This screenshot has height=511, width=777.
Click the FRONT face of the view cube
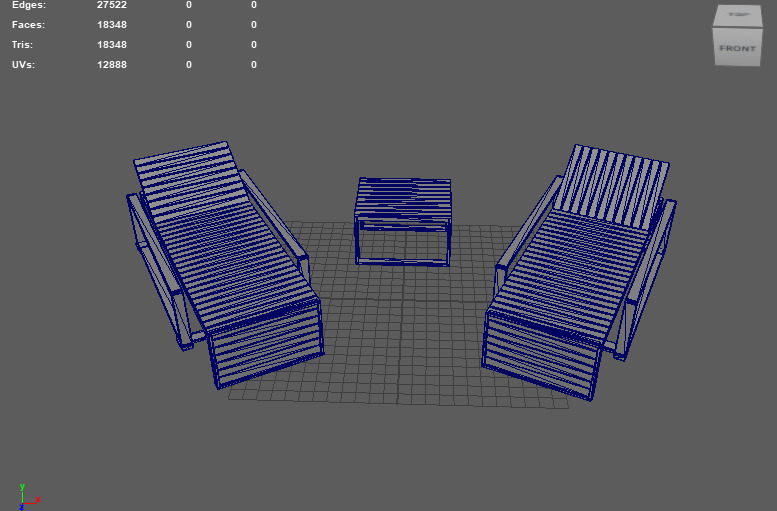click(737, 48)
